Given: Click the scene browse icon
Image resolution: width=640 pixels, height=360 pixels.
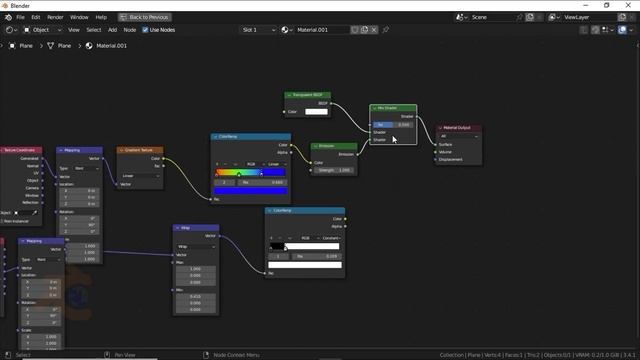Looking at the screenshot, I should coord(462,17).
